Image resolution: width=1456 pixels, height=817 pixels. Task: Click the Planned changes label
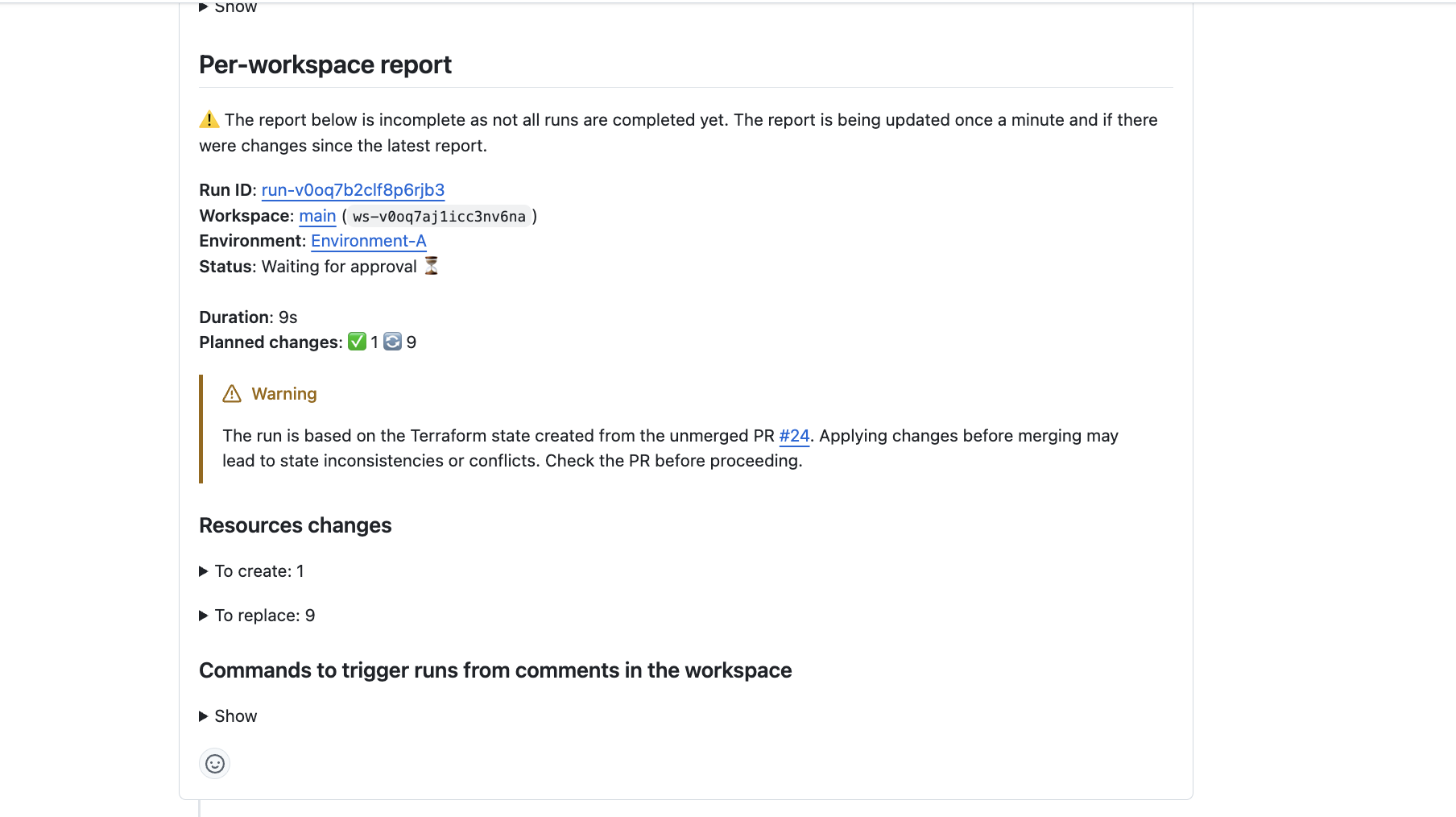click(271, 342)
